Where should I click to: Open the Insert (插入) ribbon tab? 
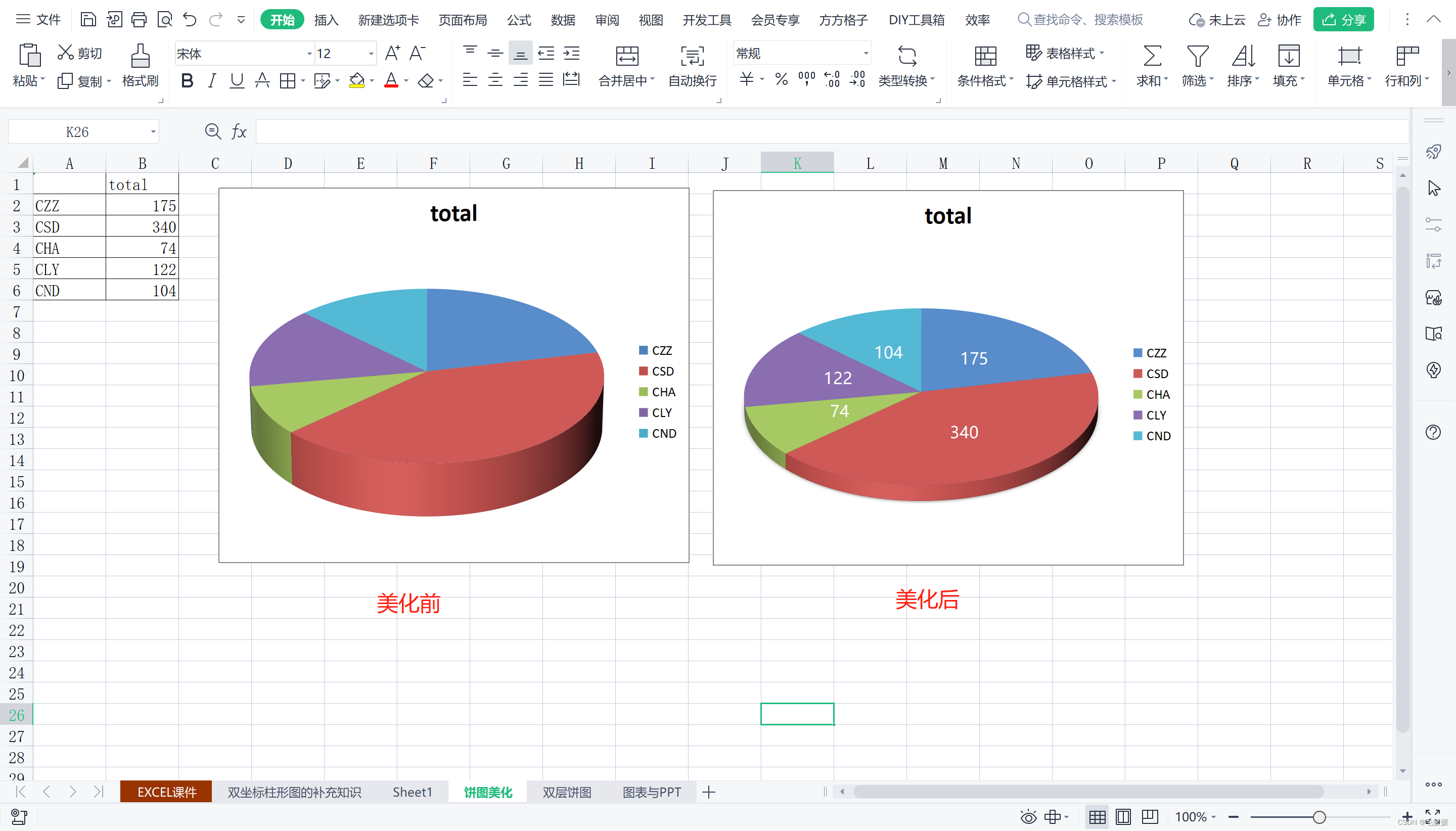click(326, 20)
